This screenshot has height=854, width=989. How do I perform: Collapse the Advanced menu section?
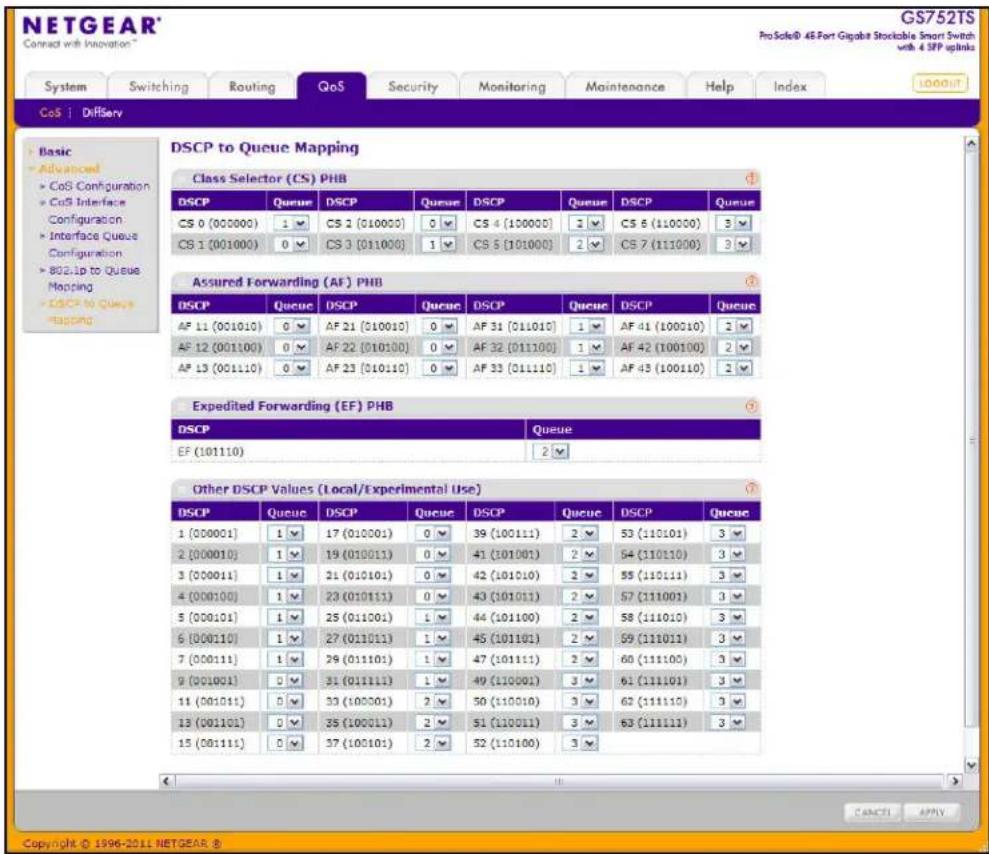pyautogui.click(x=69, y=168)
